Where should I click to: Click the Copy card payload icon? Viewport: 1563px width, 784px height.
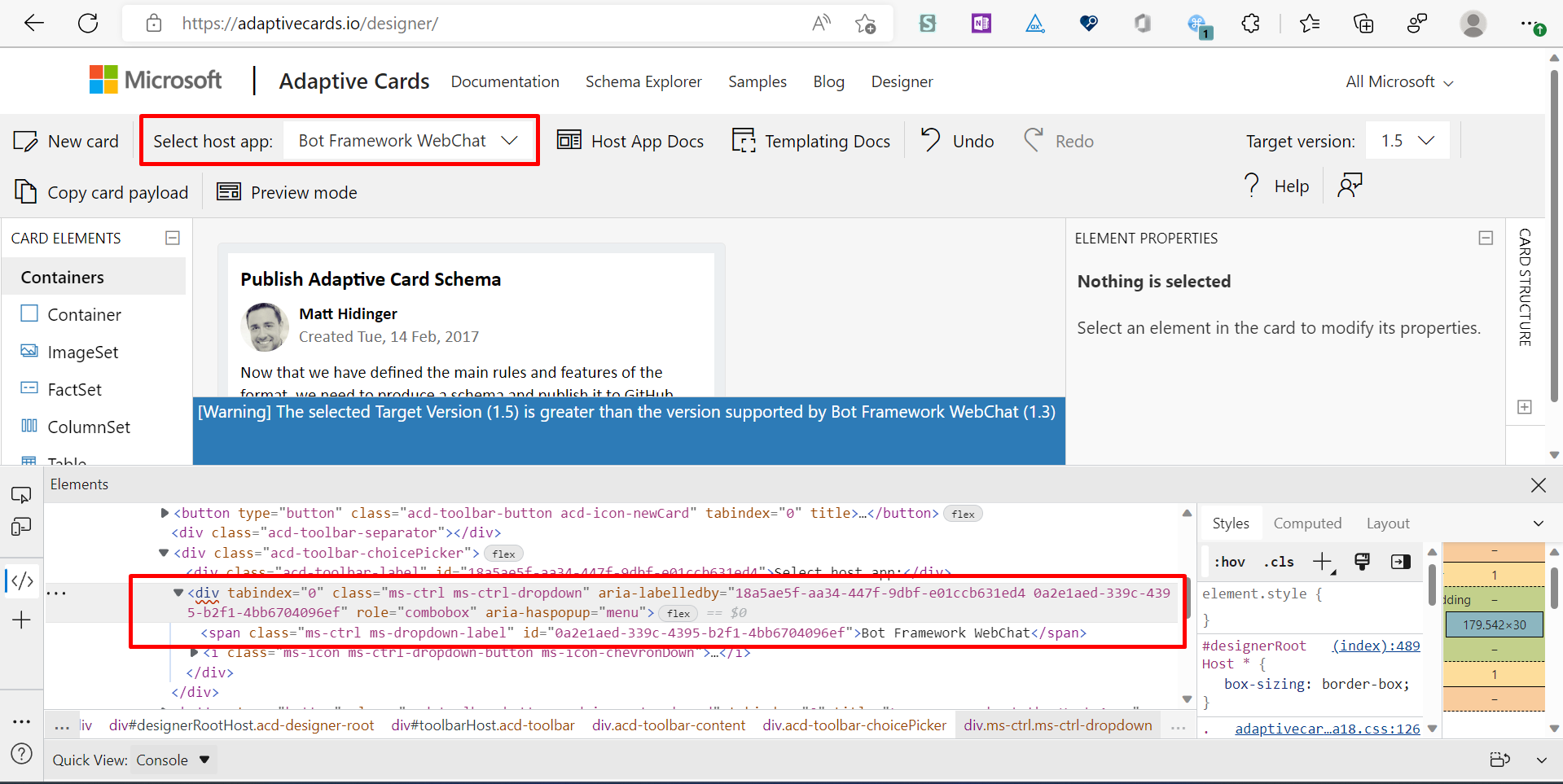pyautogui.click(x=25, y=192)
